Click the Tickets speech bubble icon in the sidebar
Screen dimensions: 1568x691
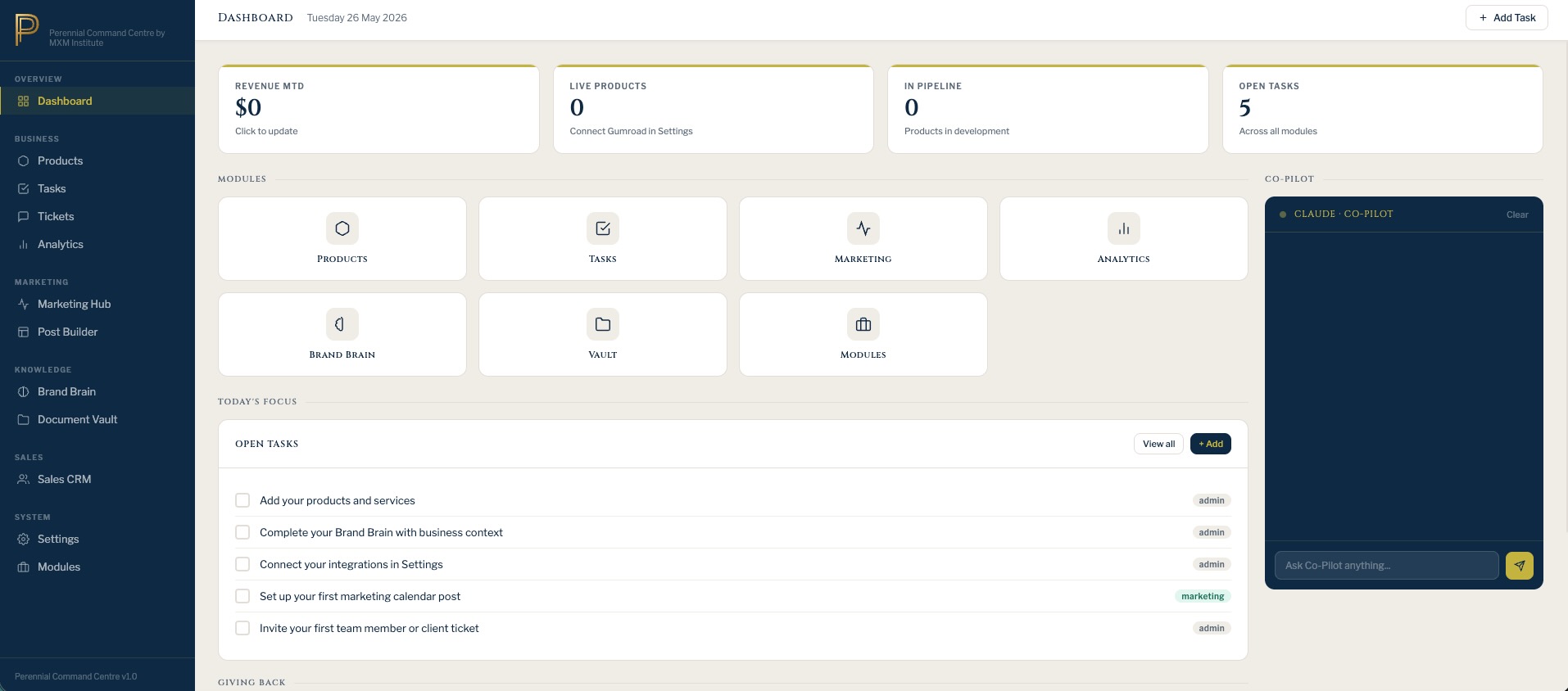point(23,216)
